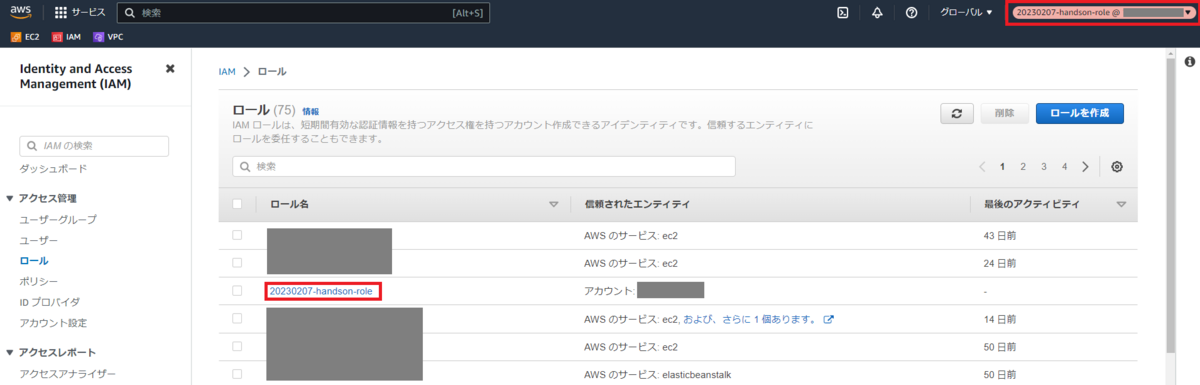
Task: Select checkbox for the 43 日前 role row
Action: click(x=237, y=235)
